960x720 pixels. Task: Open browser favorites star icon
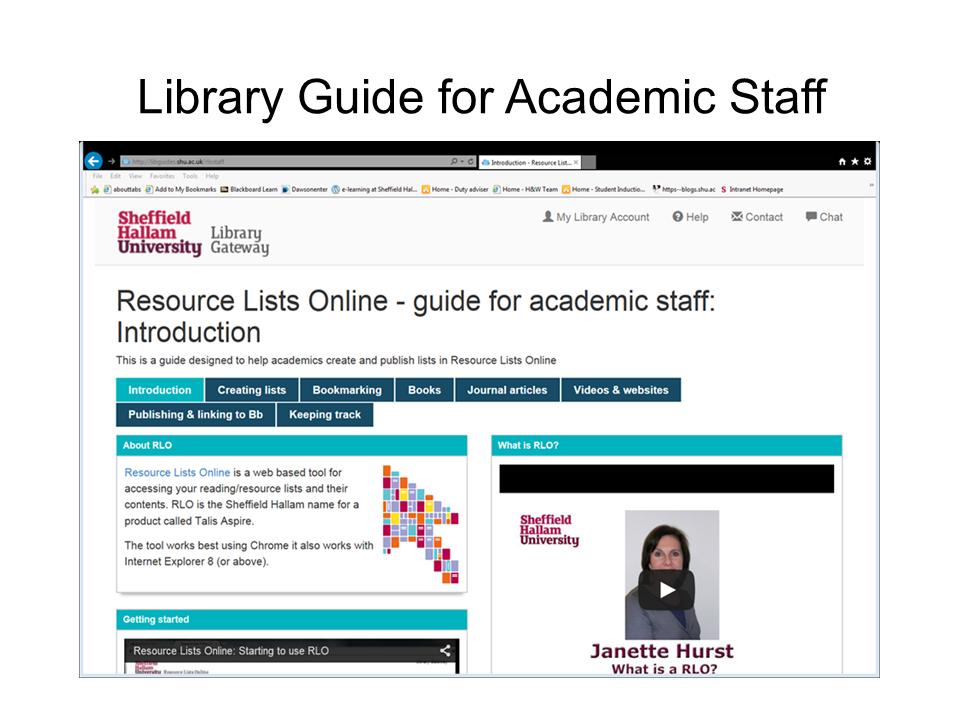[855, 161]
